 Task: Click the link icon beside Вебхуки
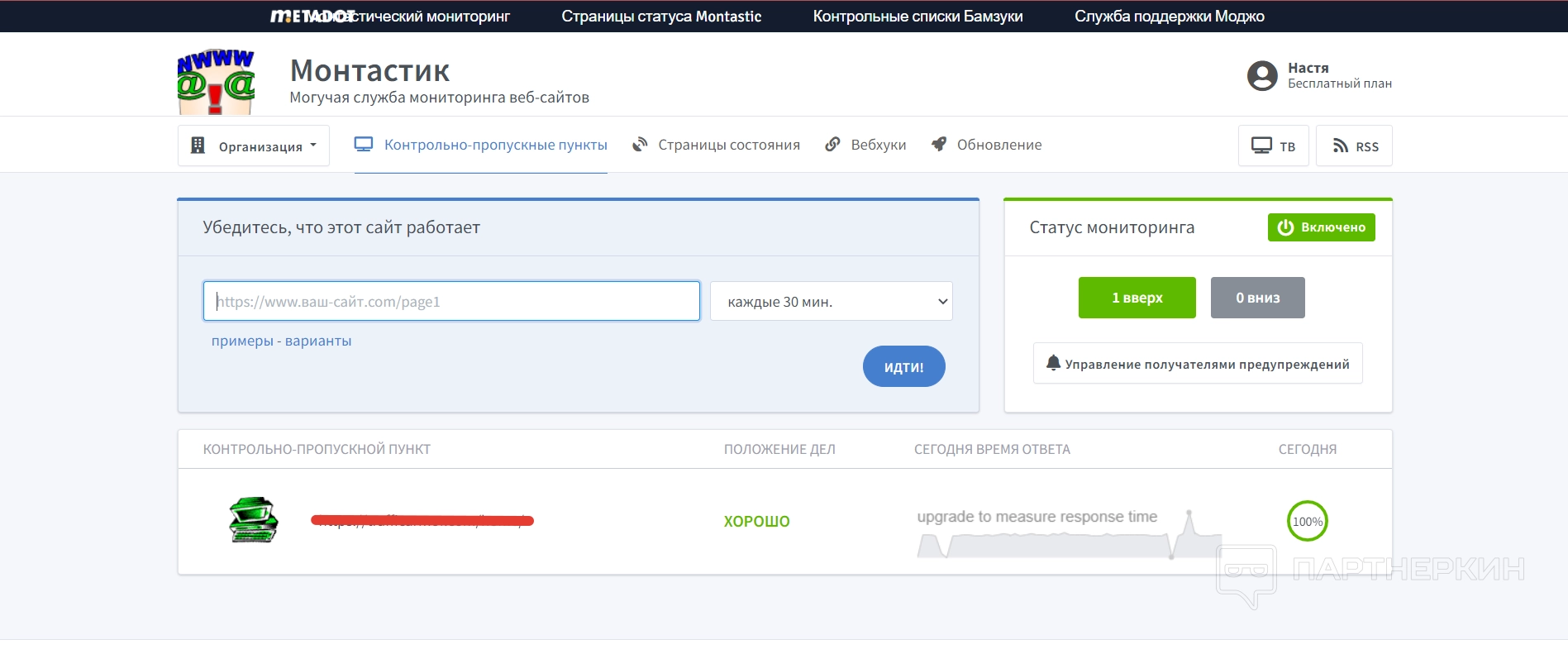pos(832,145)
